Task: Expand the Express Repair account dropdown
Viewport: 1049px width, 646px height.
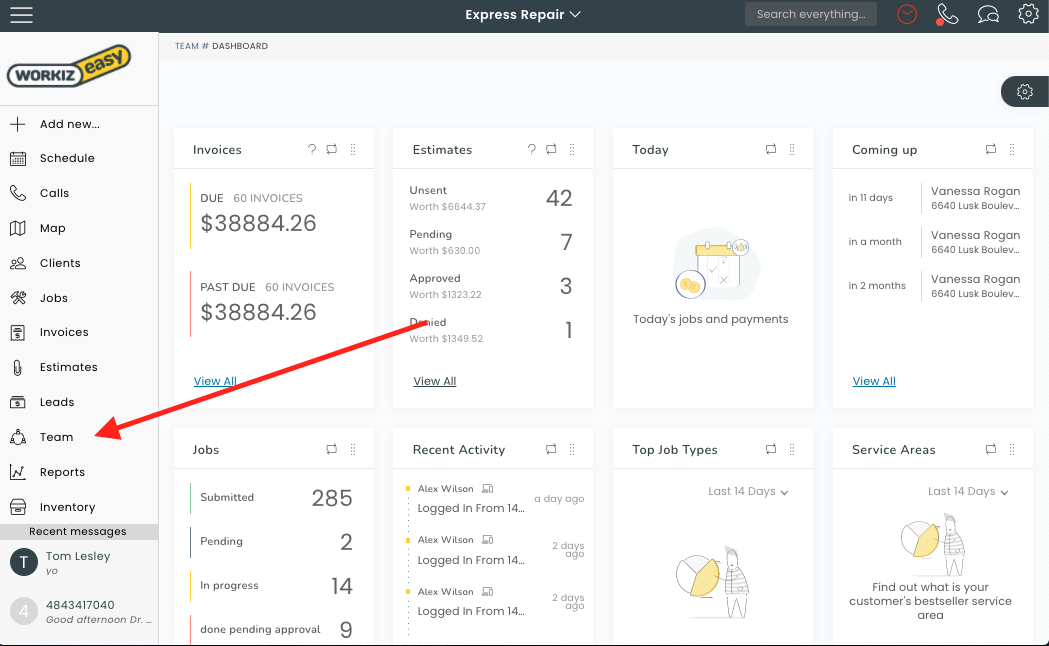Action: click(523, 15)
